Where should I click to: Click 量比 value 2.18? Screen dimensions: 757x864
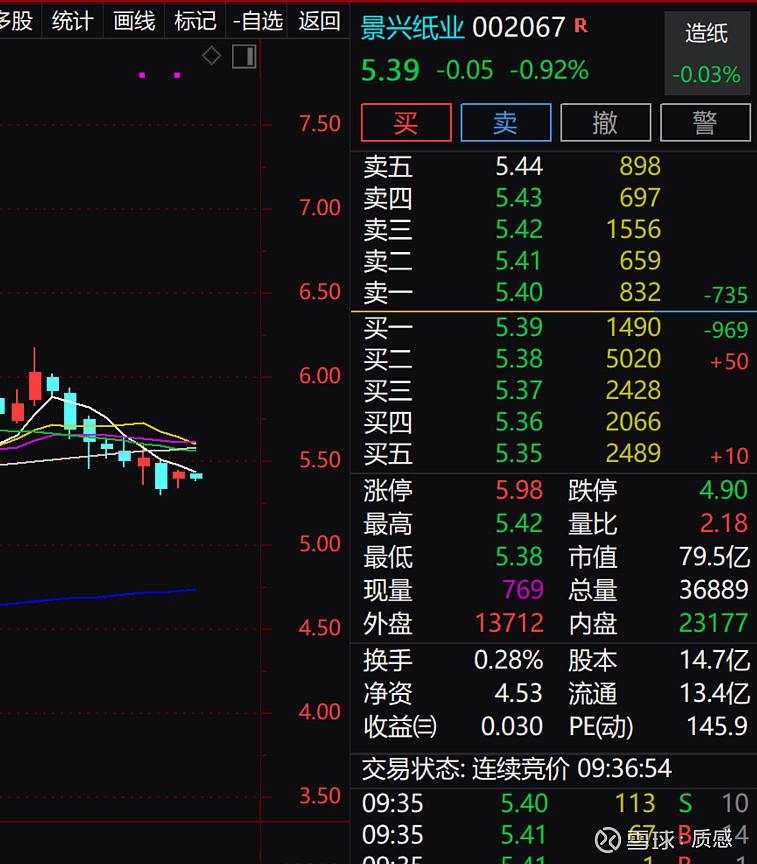tap(723, 523)
